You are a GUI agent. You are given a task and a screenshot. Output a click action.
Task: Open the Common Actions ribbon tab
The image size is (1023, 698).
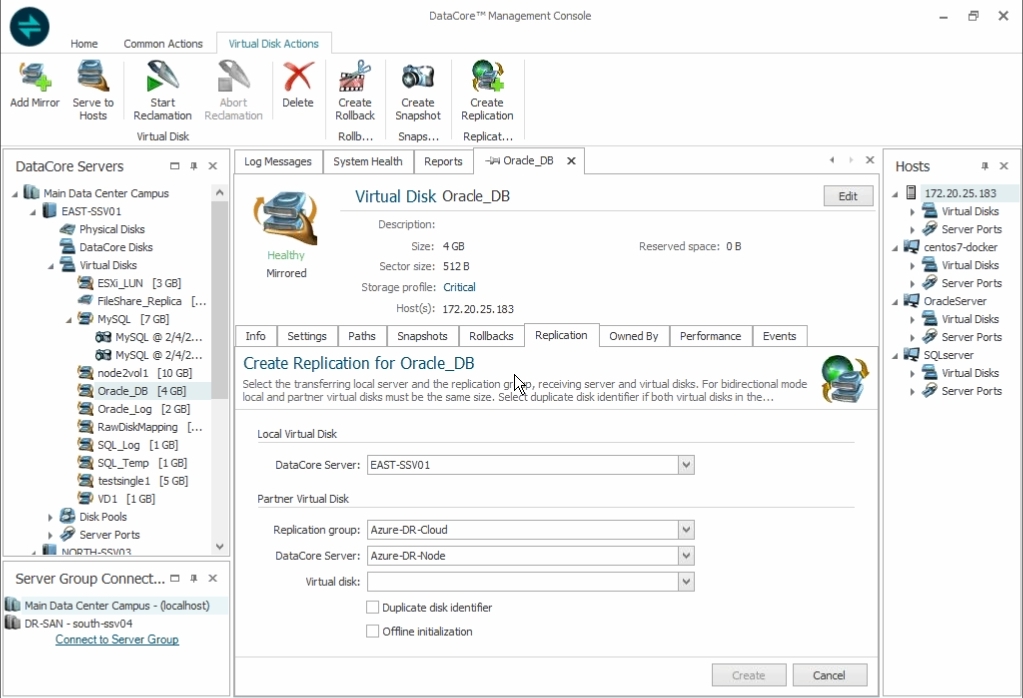163,44
